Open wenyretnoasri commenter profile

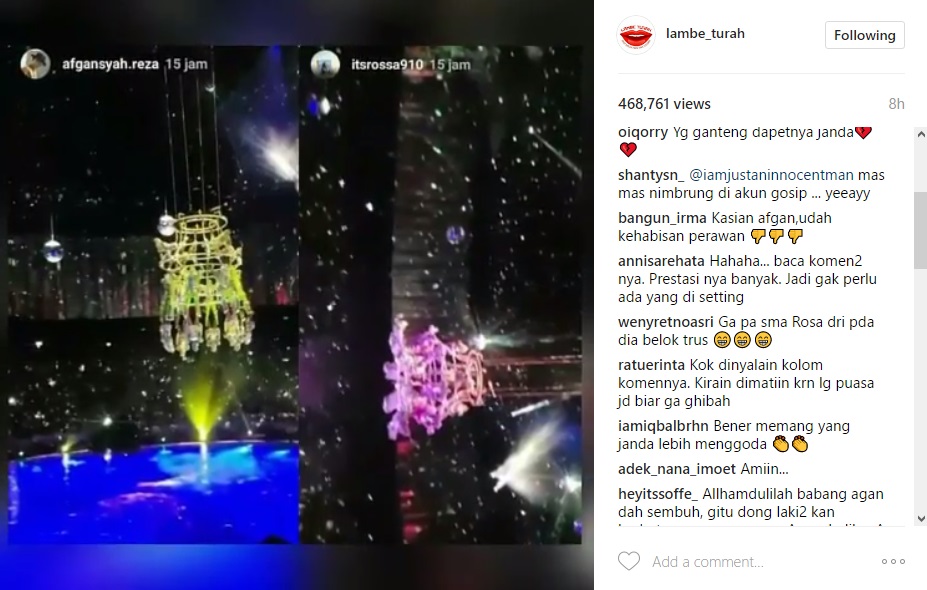click(666, 322)
